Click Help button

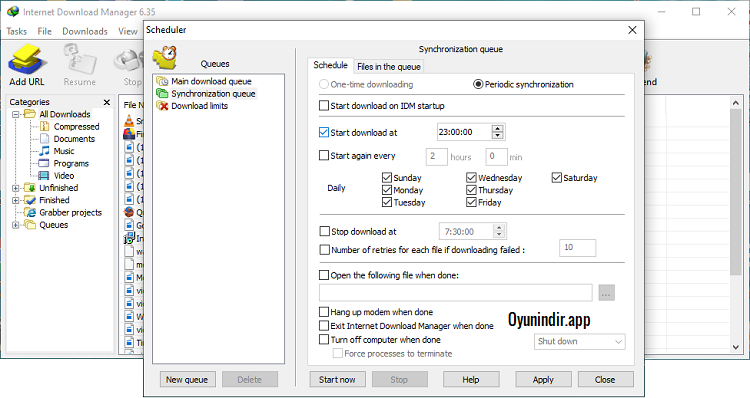(x=471, y=379)
